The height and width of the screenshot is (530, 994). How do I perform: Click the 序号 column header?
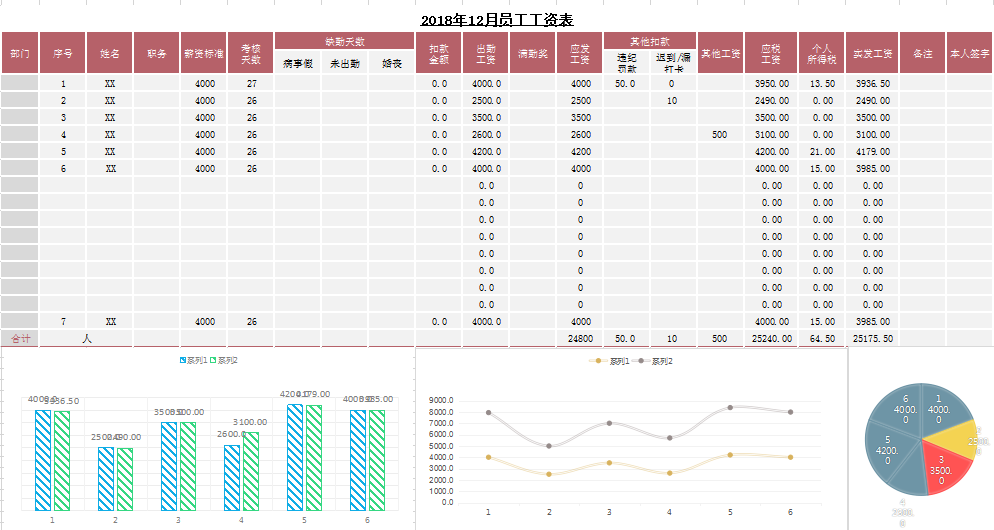click(62, 53)
